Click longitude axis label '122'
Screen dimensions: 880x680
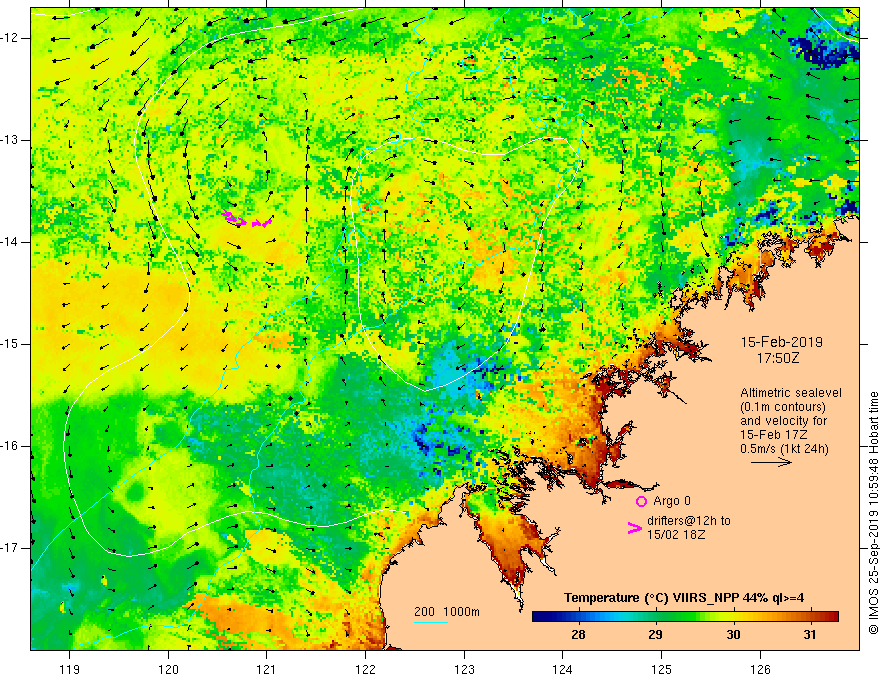tap(365, 669)
